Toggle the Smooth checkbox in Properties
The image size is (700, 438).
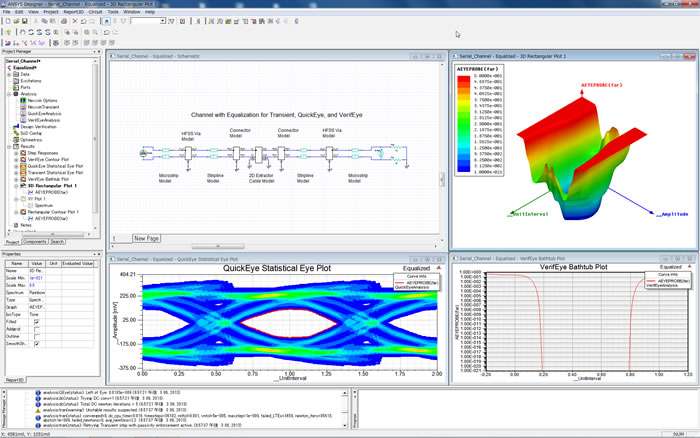(x=37, y=344)
